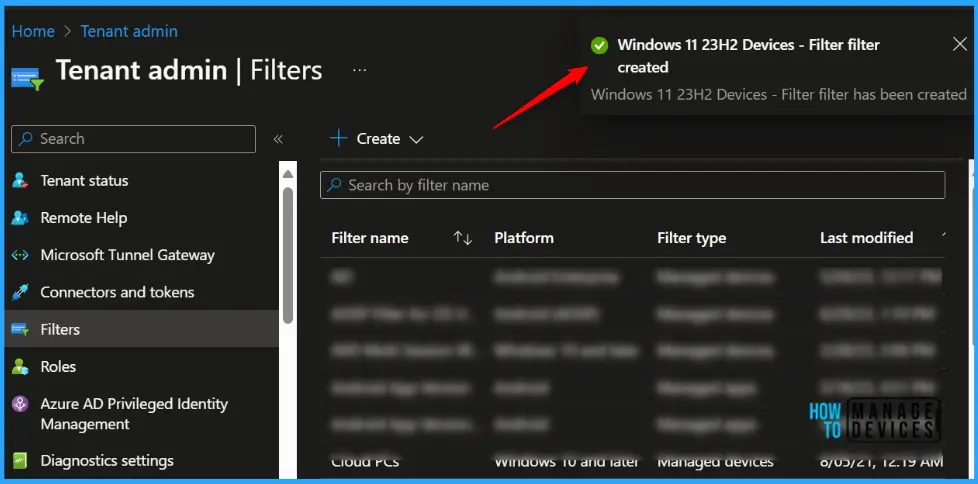978x484 pixels.
Task: Select Microsoft Tunnel Gateway menu item
Action: [x=127, y=255]
